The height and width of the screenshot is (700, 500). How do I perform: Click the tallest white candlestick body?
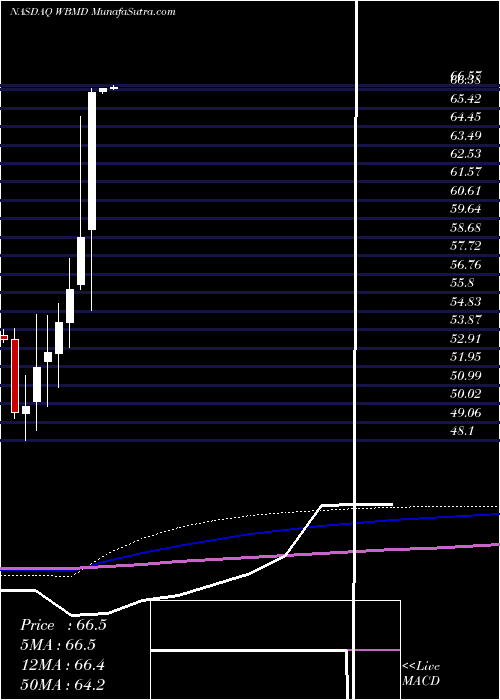pos(92,161)
